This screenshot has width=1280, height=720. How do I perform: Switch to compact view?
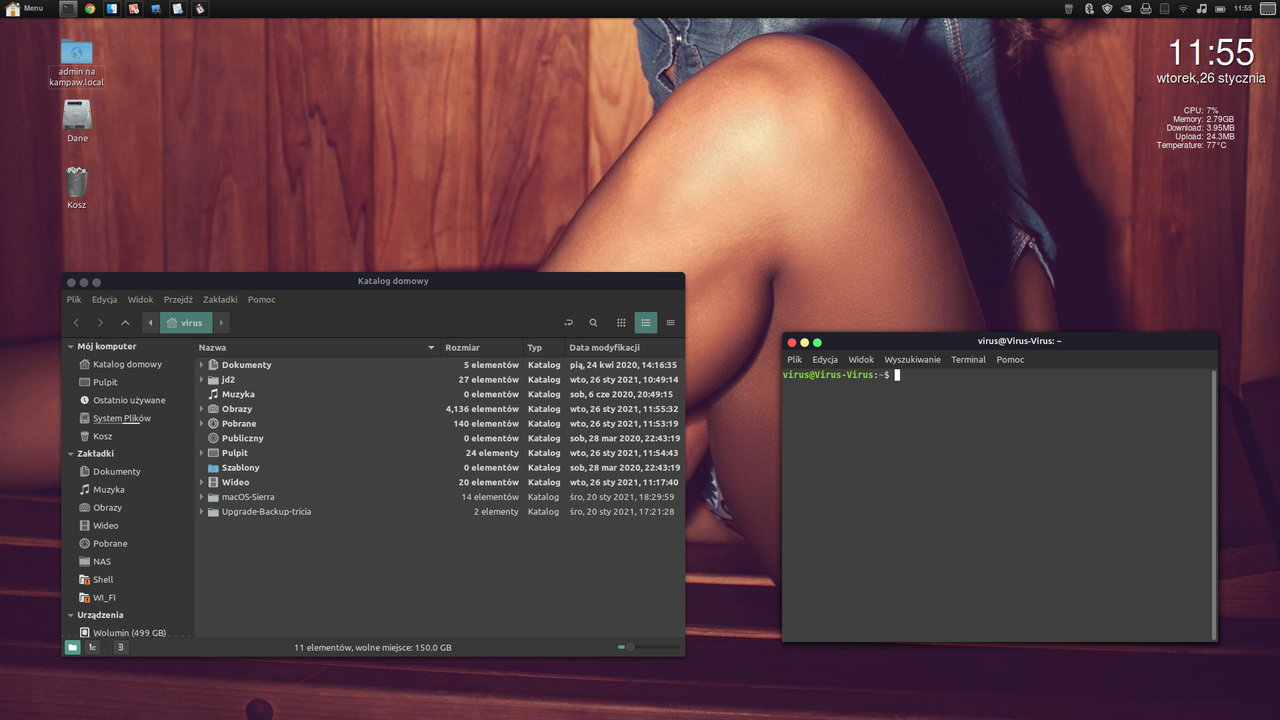click(670, 323)
